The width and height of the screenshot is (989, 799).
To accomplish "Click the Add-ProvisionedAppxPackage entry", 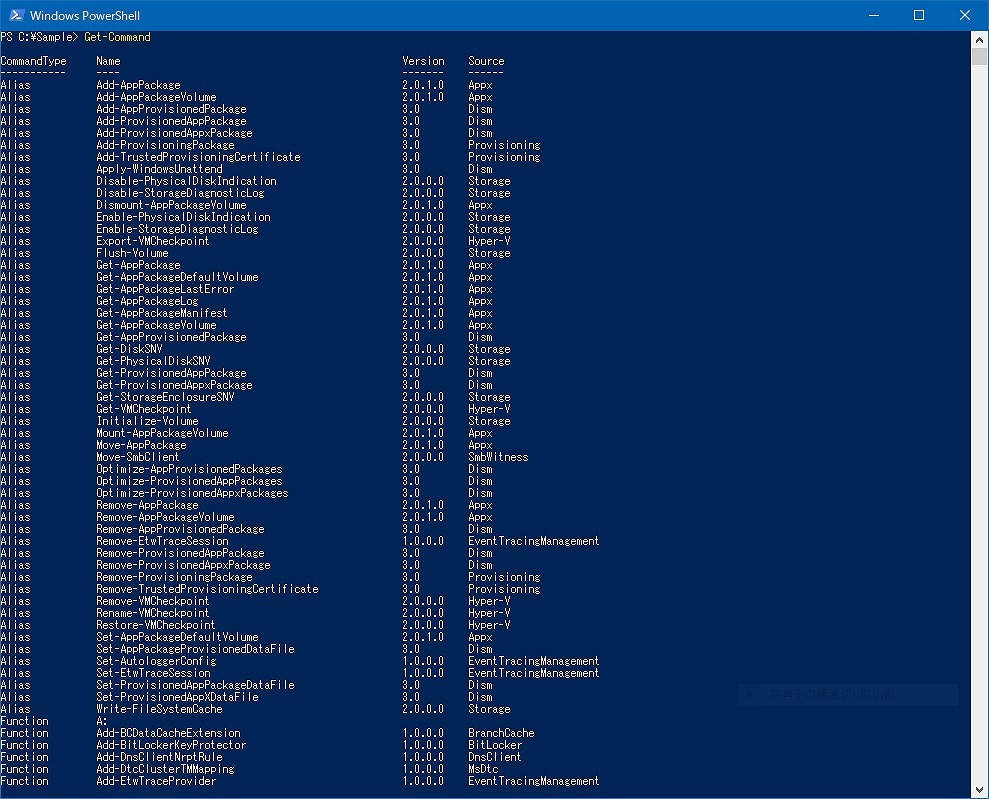I will tap(174, 133).
